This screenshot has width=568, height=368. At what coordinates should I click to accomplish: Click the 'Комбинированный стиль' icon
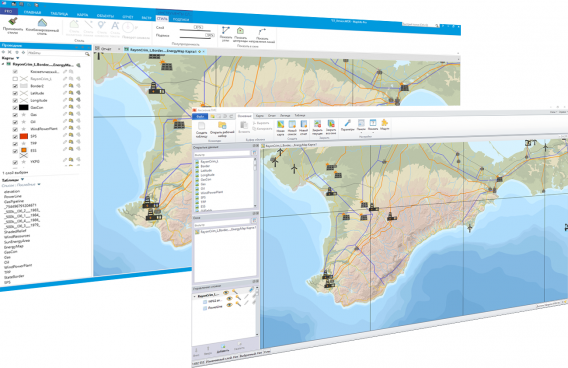point(42,23)
